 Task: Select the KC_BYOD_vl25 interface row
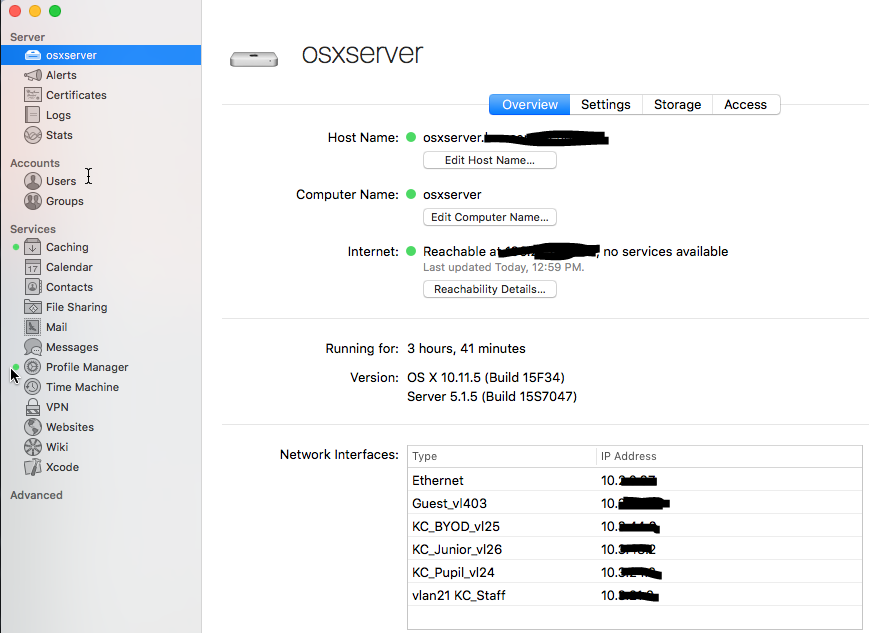pos(635,526)
